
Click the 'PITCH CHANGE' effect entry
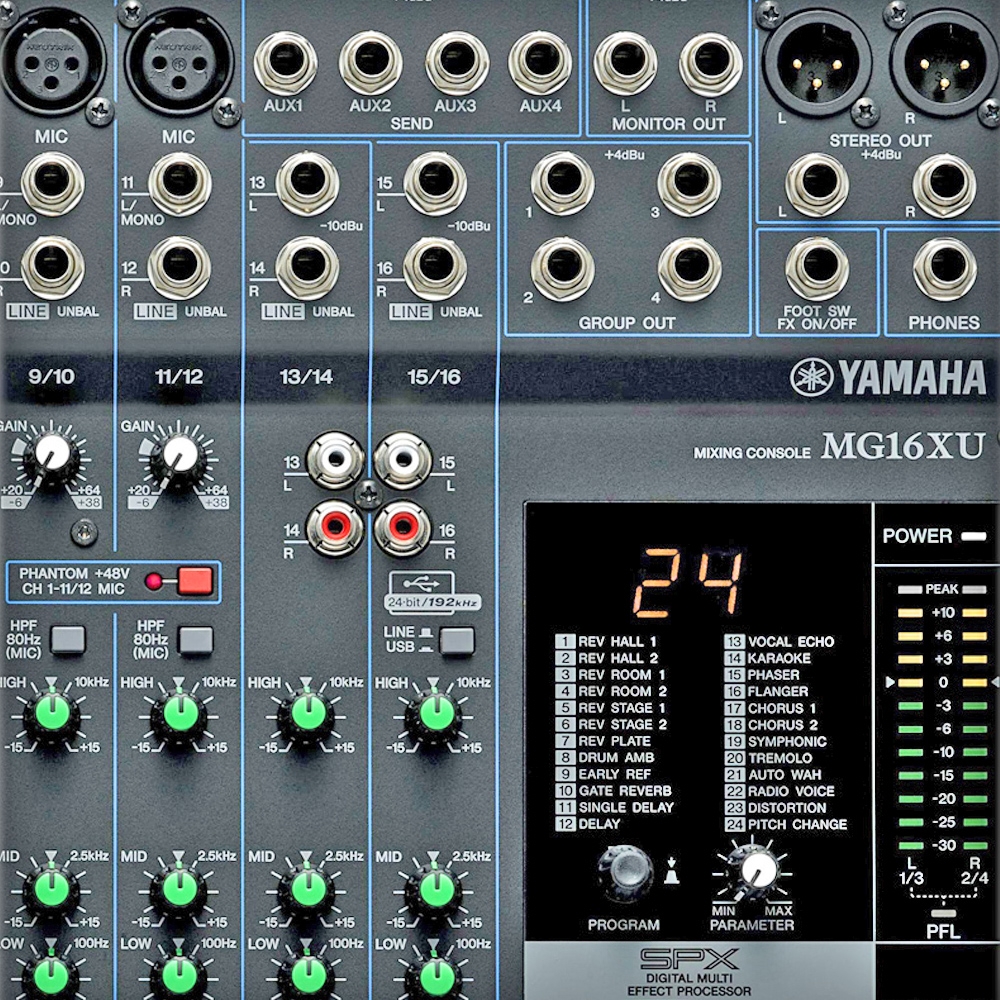(x=786, y=824)
